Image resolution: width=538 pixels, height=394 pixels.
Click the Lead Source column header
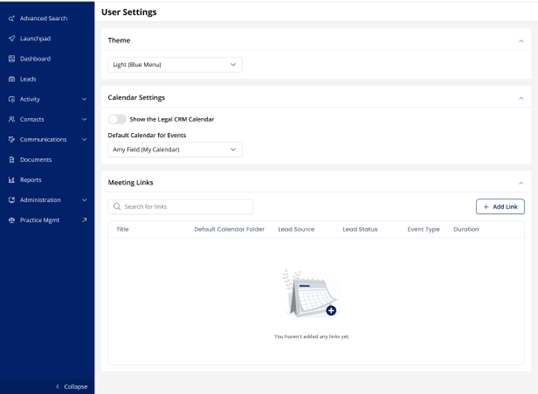pos(296,229)
